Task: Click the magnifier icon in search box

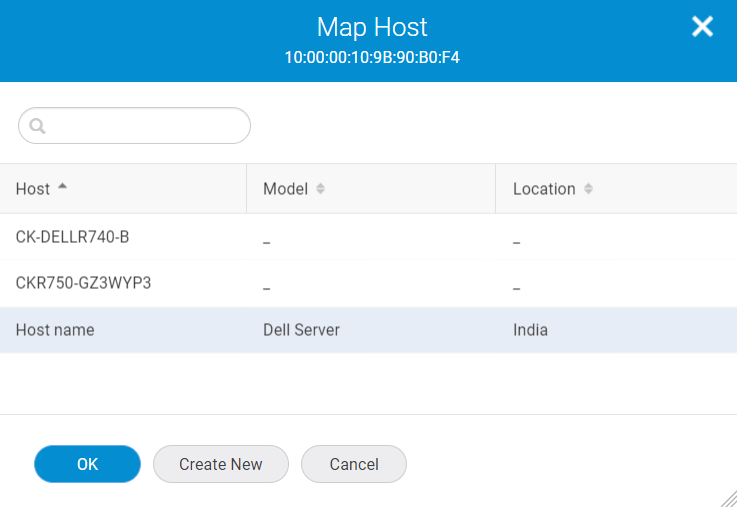Action: tap(38, 126)
